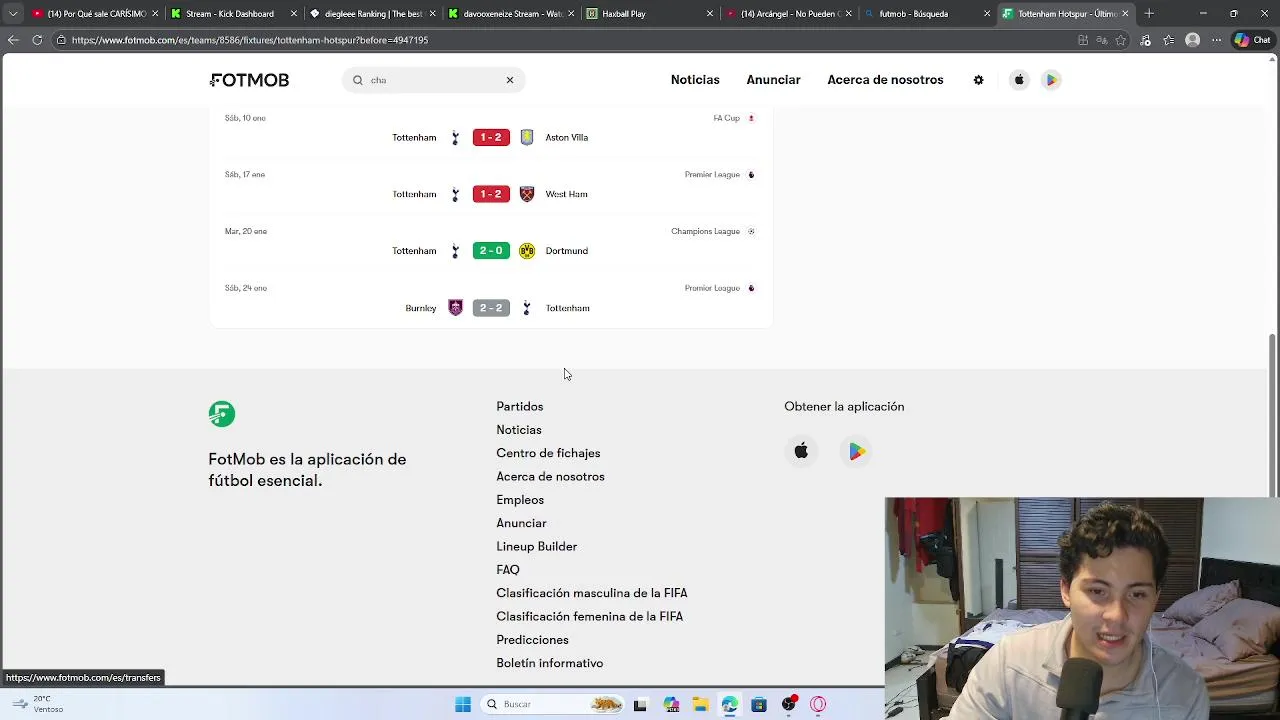Open the Burnley 2-2 Tottenham score

[491, 308]
